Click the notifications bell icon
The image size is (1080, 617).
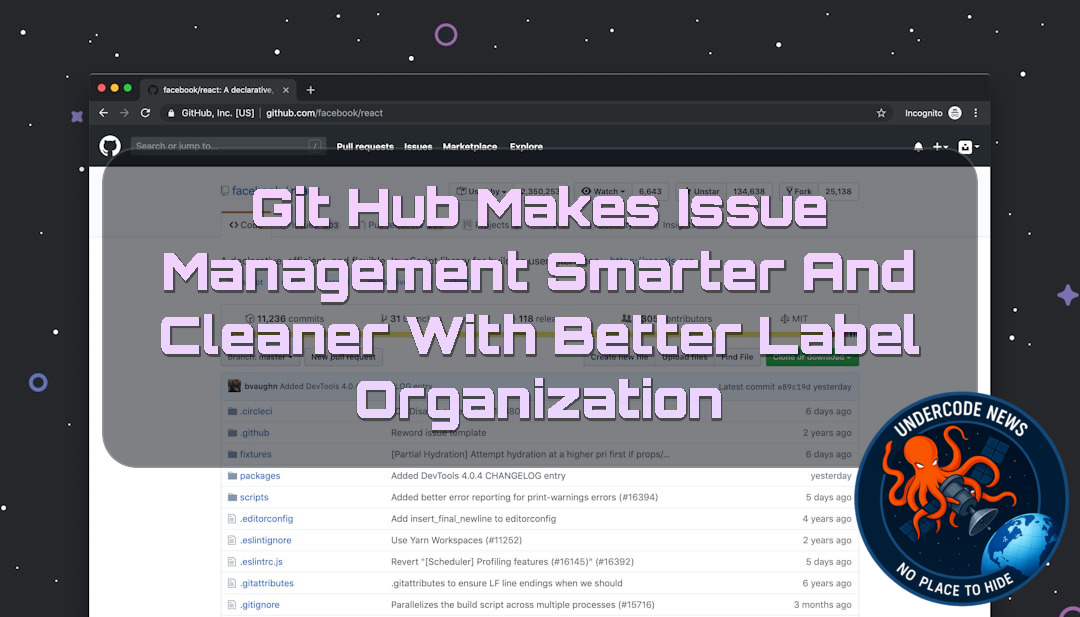point(918,147)
